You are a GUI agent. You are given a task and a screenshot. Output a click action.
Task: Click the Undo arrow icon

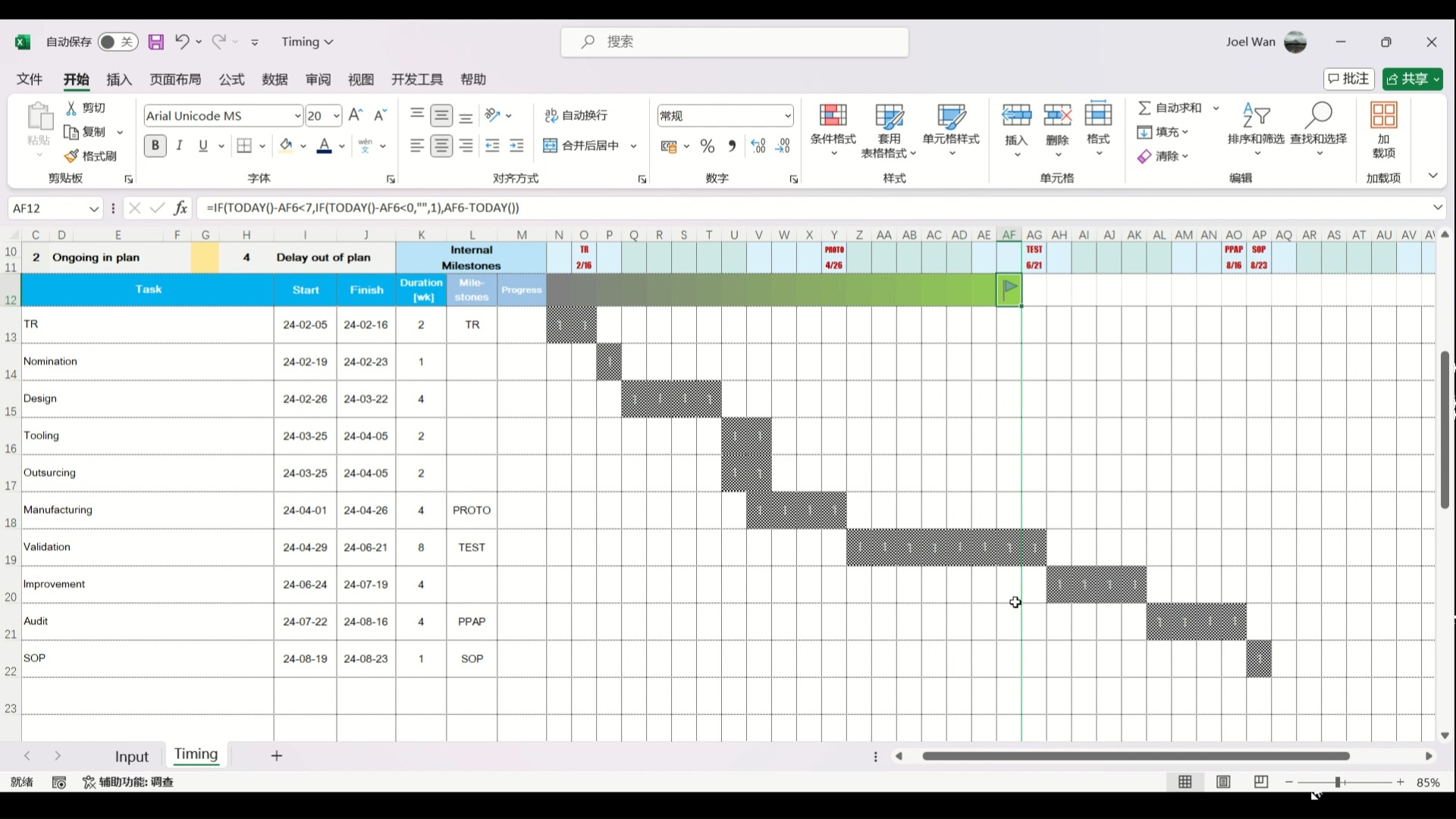click(x=181, y=42)
